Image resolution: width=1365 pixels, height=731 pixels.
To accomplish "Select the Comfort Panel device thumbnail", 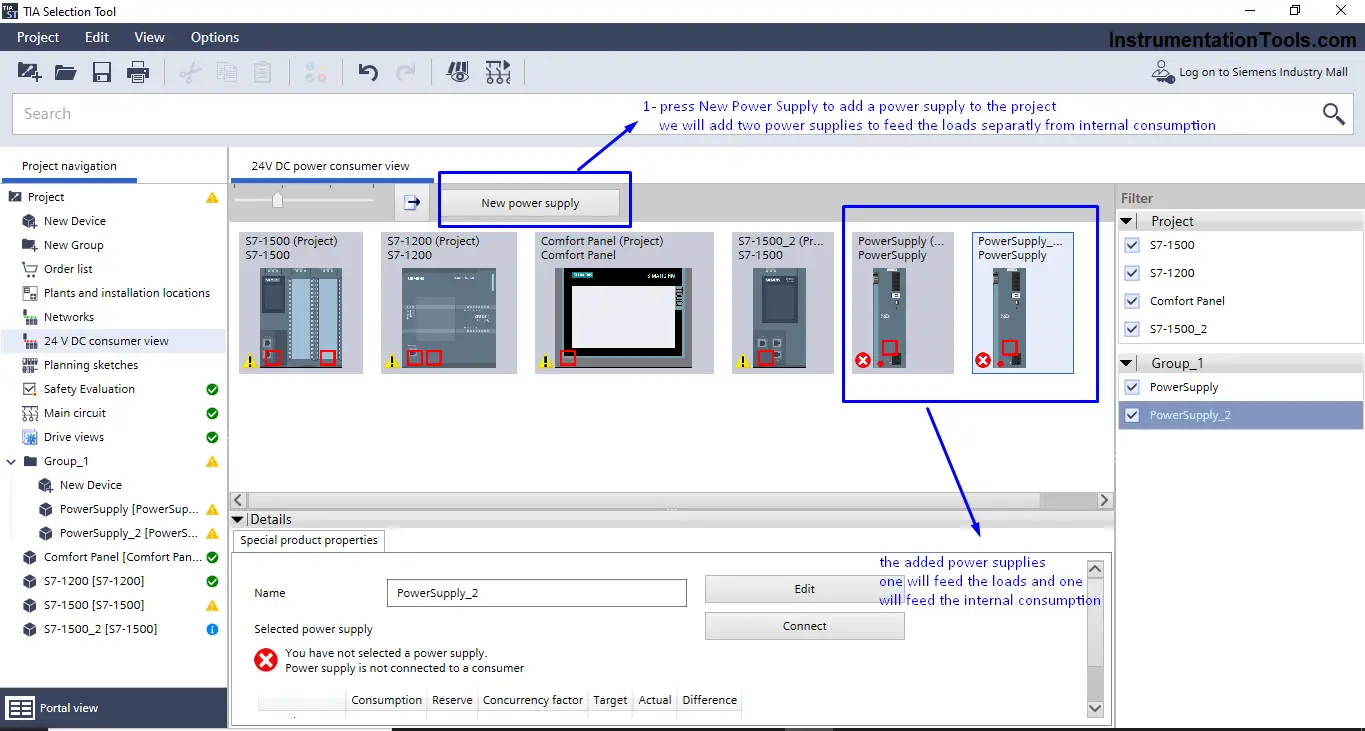I will 624,303.
